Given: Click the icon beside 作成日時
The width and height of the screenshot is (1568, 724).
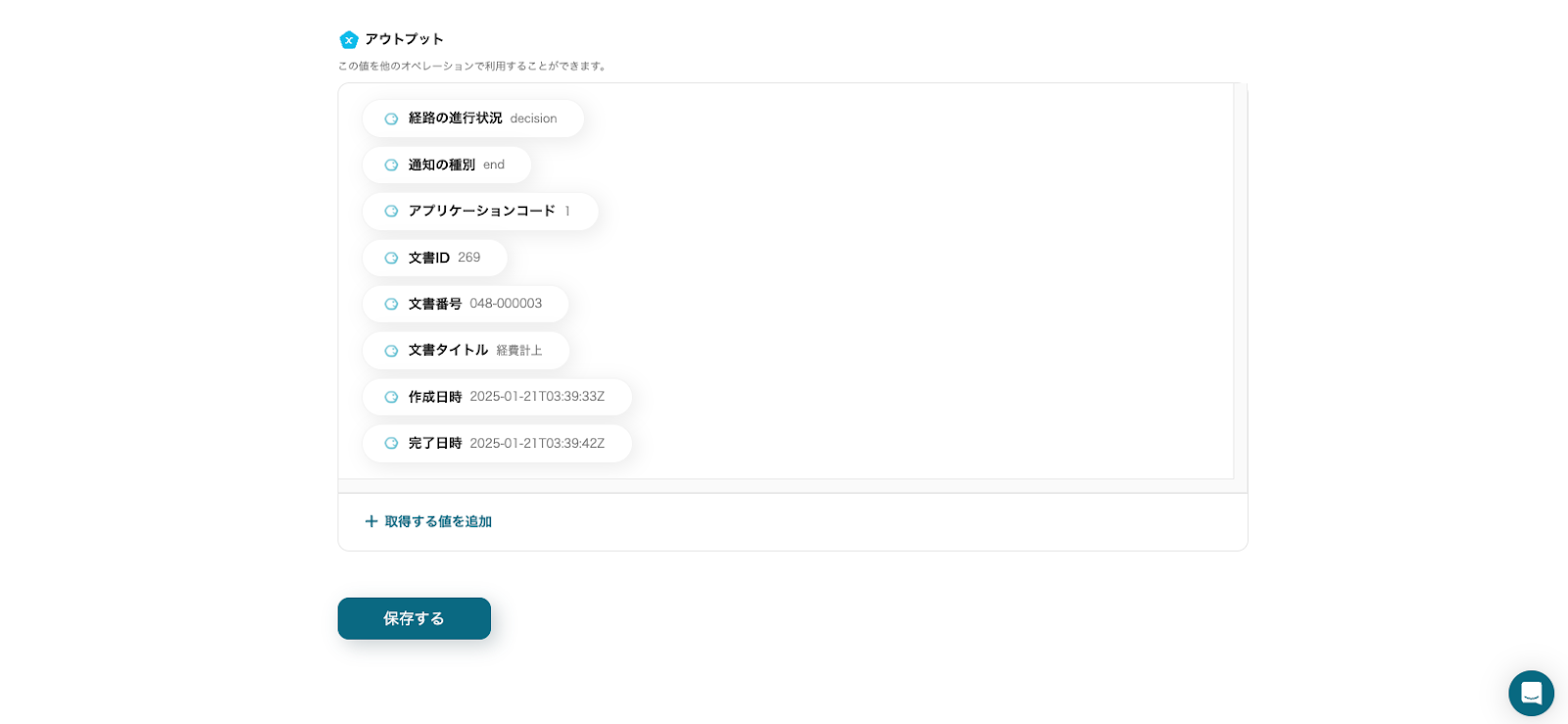Looking at the screenshot, I should click(391, 397).
